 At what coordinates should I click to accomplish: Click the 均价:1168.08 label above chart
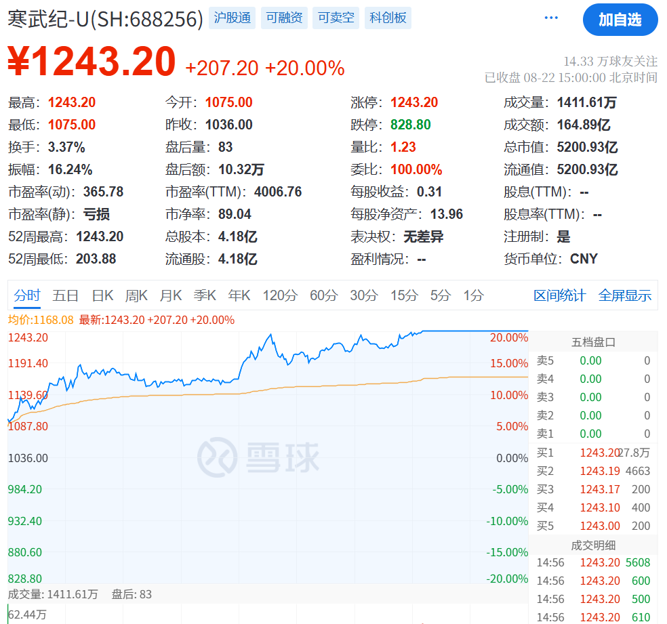pos(41,320)
